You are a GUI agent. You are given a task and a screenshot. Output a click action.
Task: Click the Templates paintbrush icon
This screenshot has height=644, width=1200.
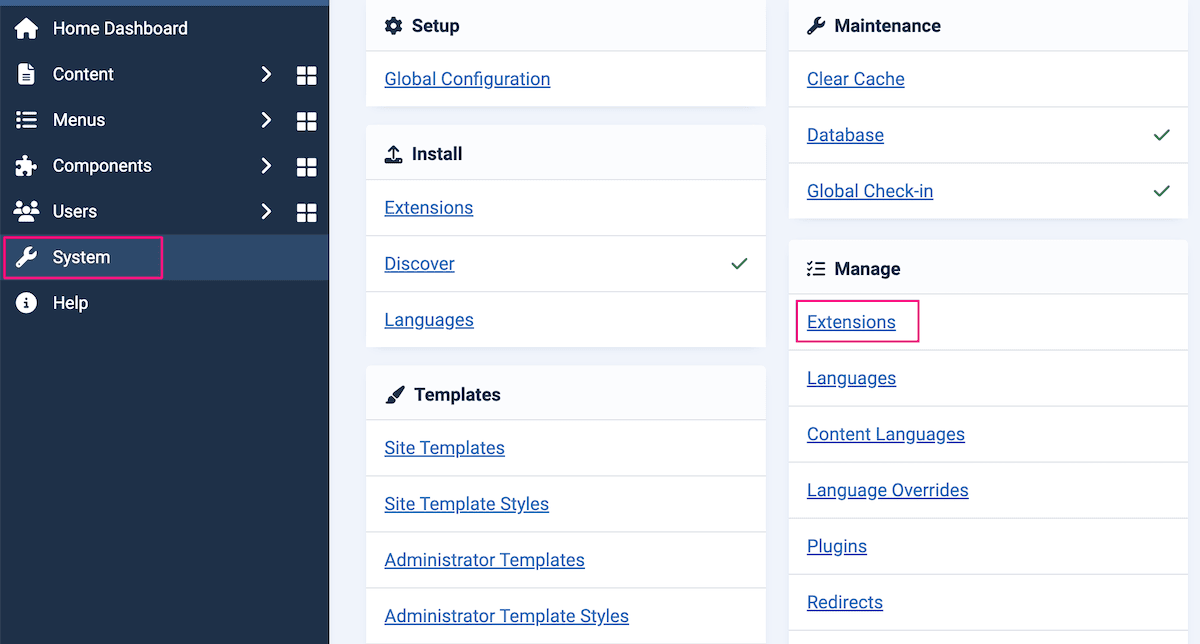pos(394,394)
